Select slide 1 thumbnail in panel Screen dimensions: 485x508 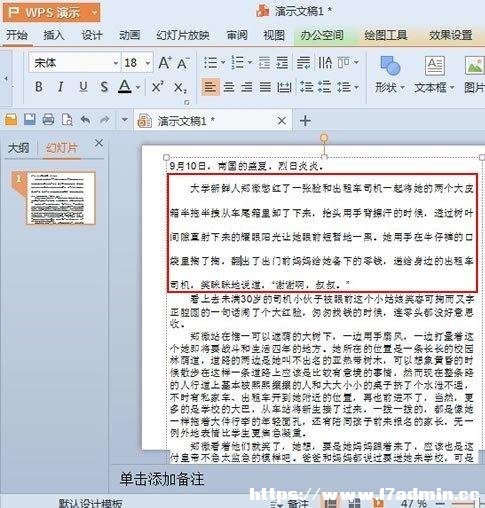pyautogui.click(x=60, y=198)
